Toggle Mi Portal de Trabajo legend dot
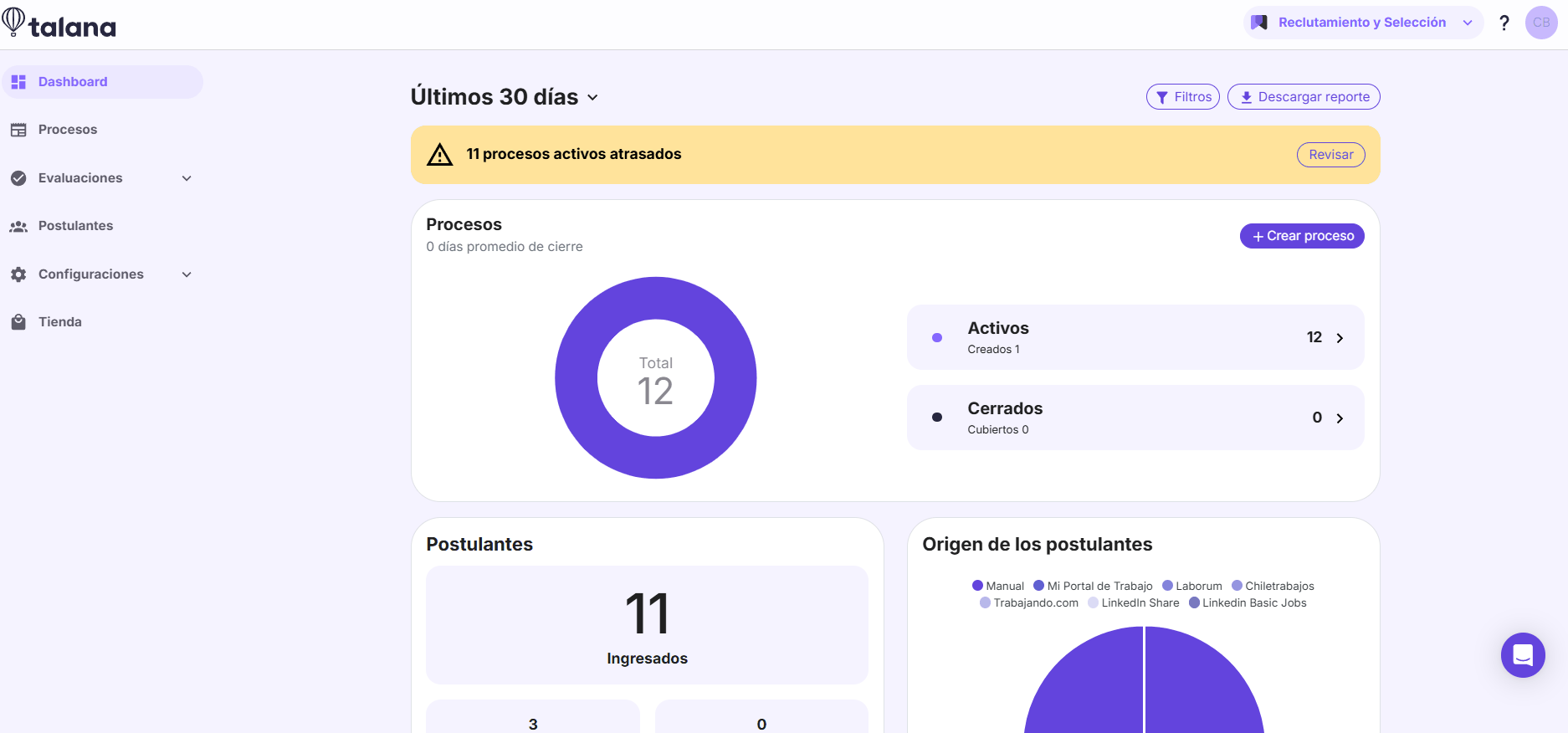 coord(1038,586)
